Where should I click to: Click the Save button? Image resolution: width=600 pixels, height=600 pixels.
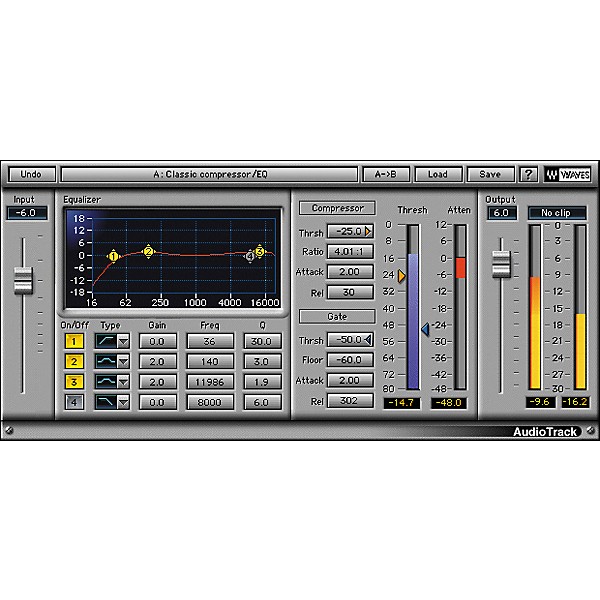tap(490, 174)
